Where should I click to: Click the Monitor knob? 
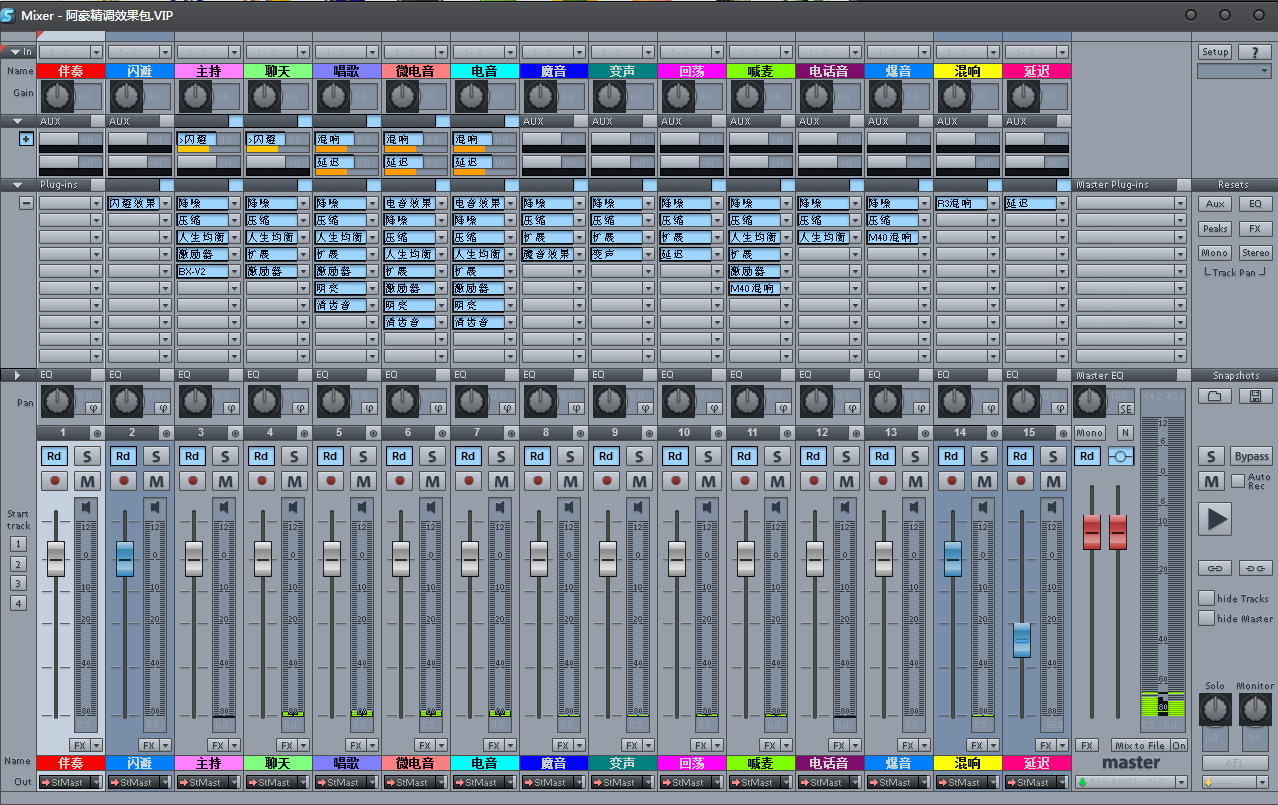click(1255, 709)
